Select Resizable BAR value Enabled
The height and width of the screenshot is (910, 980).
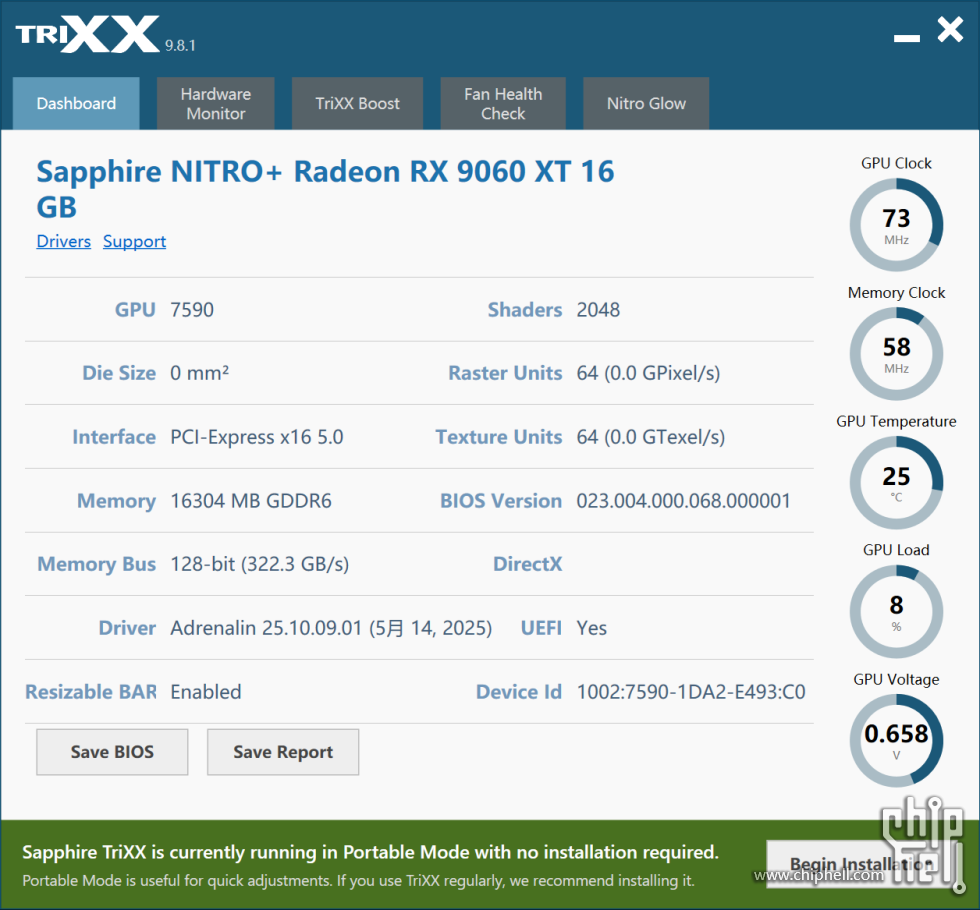pos(206,692)
